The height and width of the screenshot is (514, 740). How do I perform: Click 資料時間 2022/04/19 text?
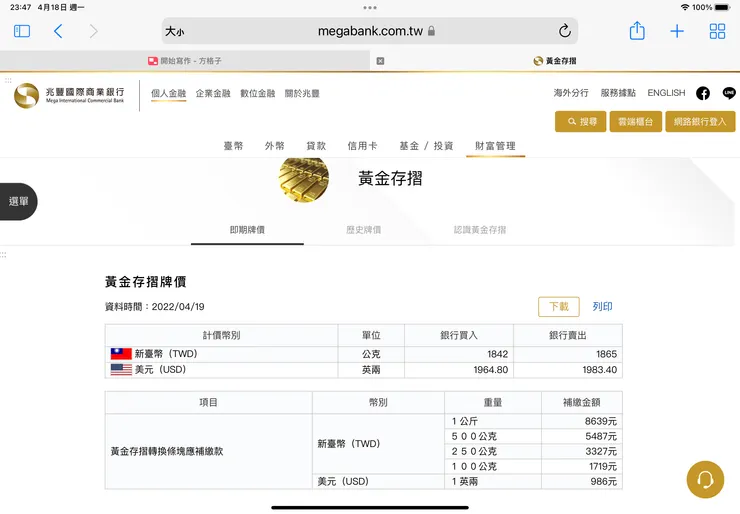tap(154, 307)
